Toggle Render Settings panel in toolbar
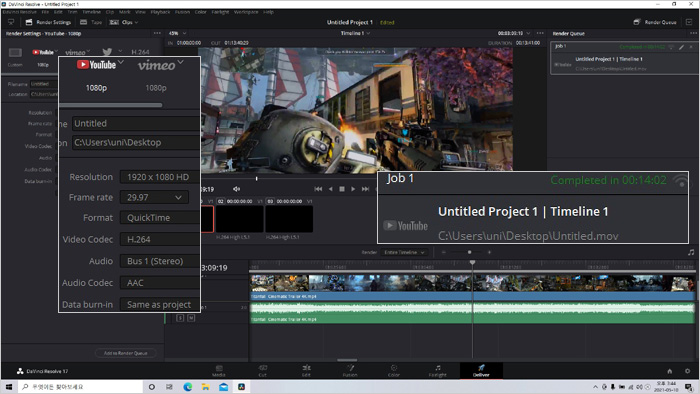 (48, 22)
